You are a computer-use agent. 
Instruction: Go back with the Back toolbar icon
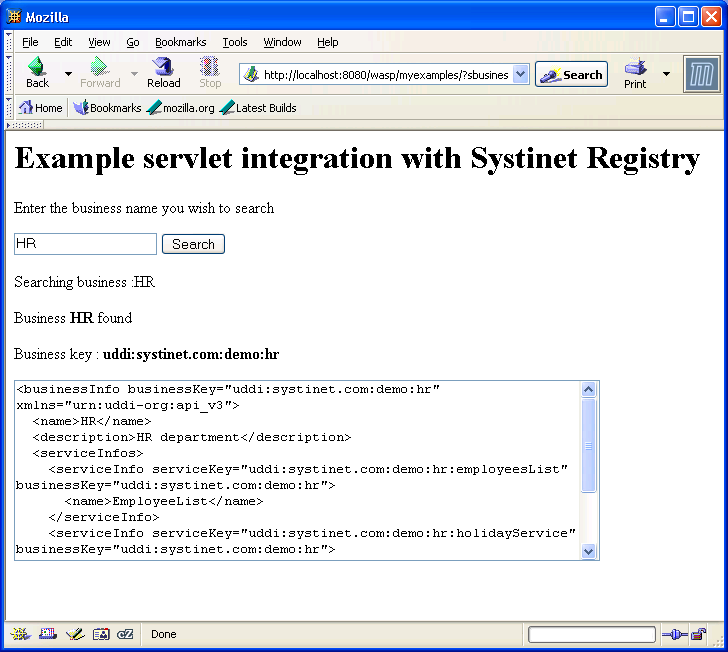[x=37, y=73]
